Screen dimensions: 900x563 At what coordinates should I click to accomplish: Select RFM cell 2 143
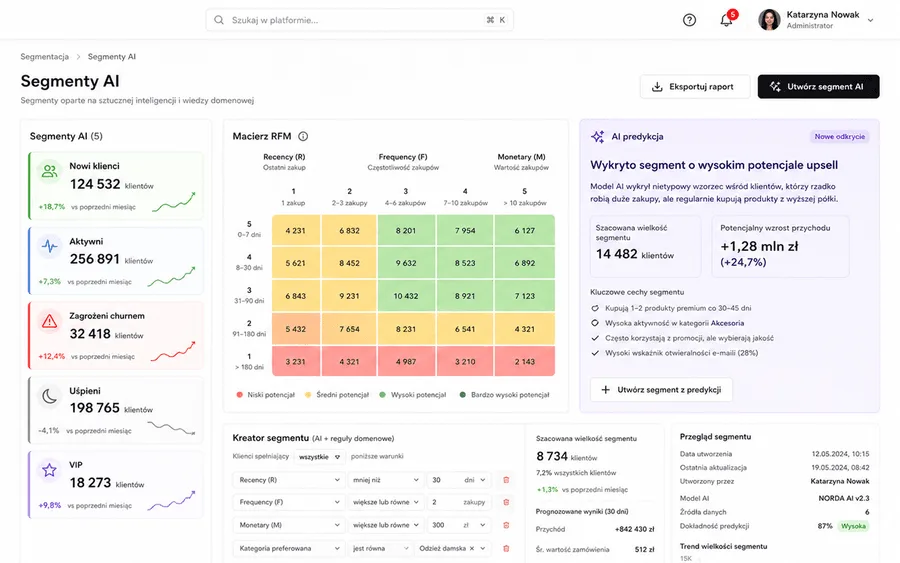pos(525,362)
